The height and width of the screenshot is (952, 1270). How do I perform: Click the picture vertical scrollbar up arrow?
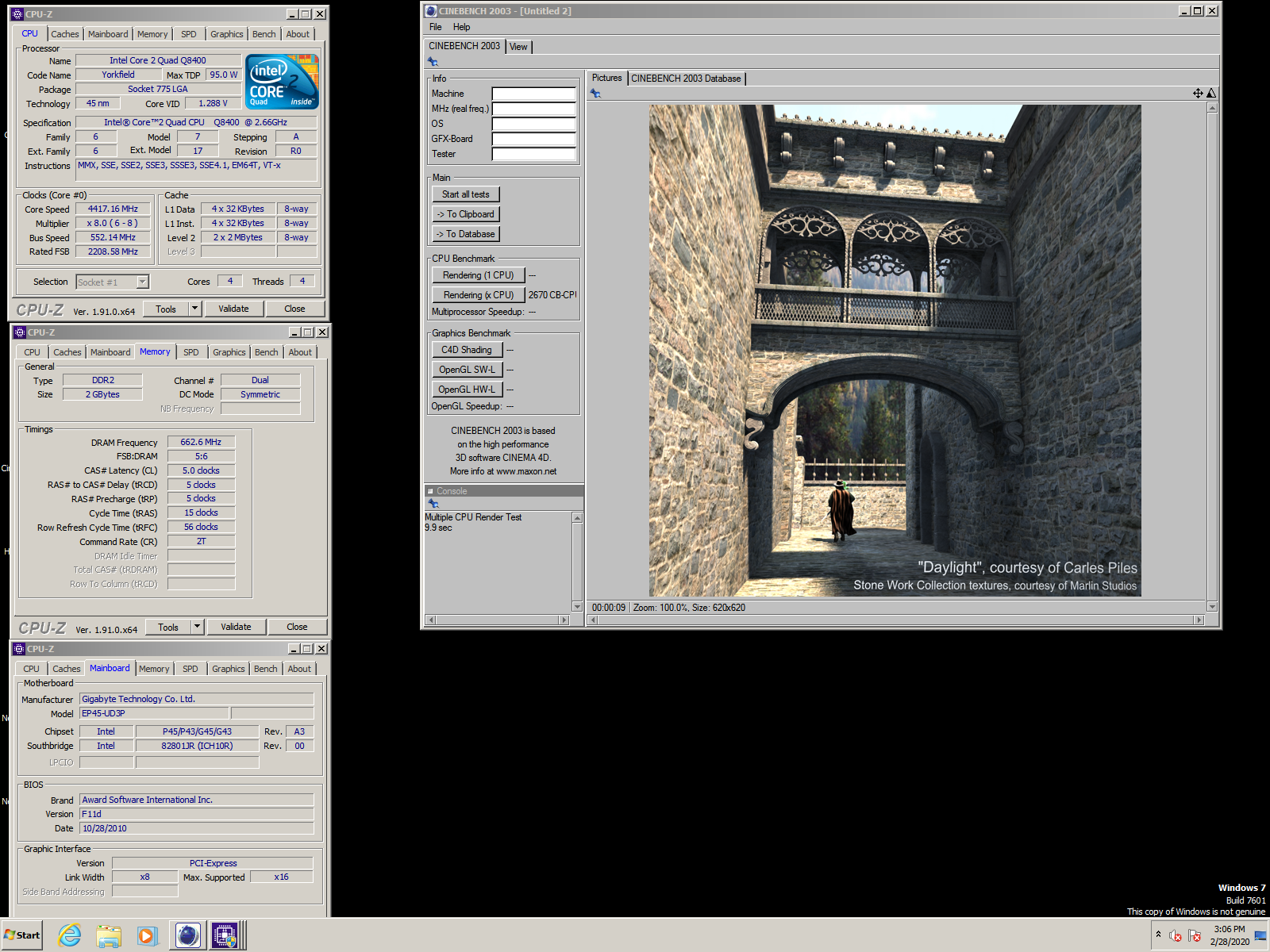tap(1212, 108)
